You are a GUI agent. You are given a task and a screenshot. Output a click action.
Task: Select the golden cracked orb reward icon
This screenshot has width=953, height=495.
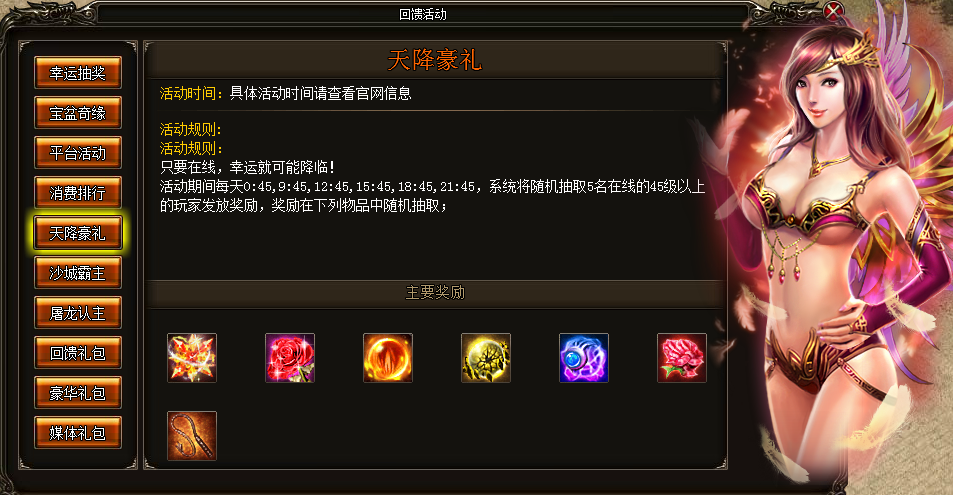(486, 358)
